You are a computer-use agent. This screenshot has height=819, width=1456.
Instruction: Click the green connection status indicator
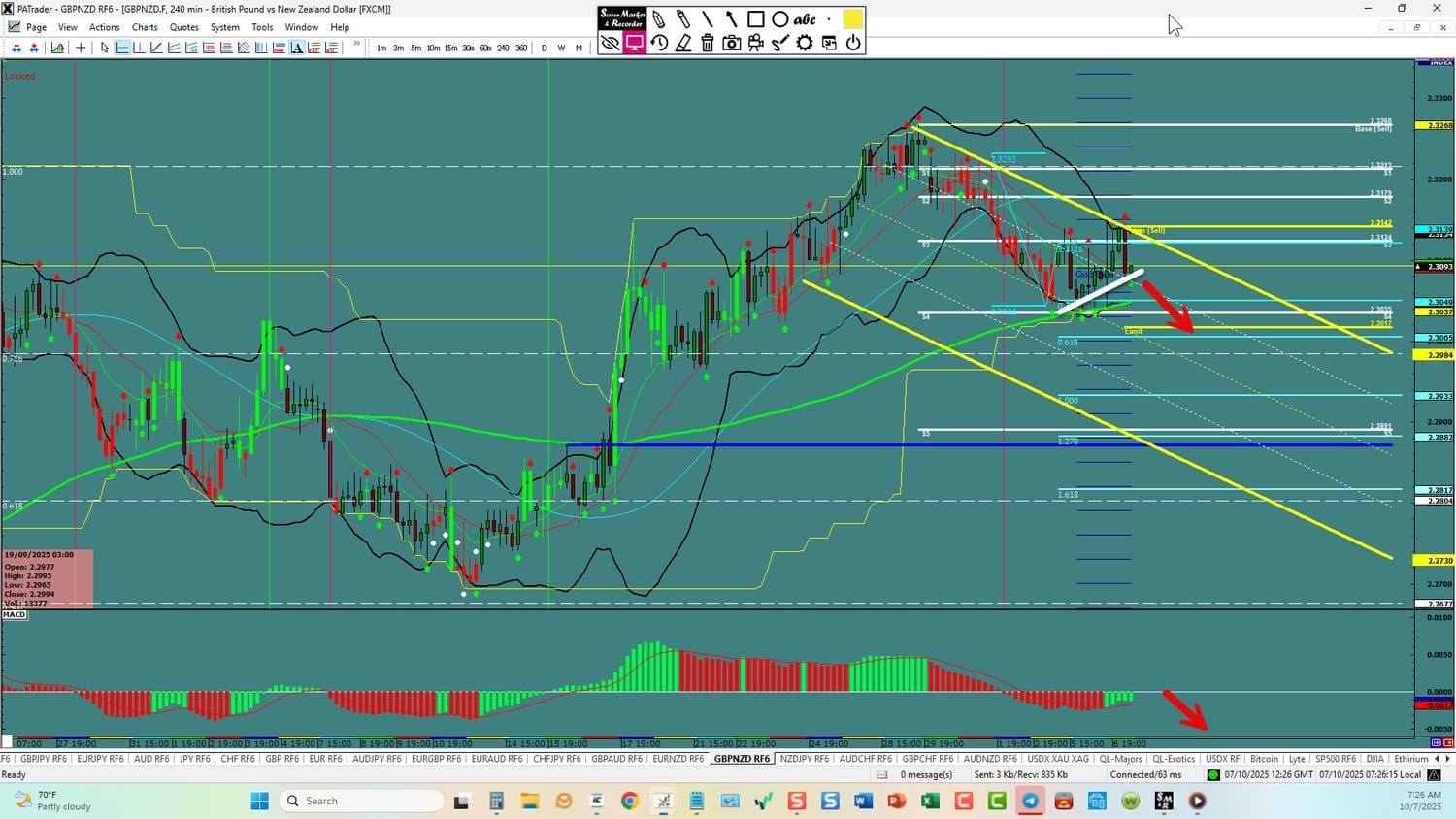pos(1213,774)
